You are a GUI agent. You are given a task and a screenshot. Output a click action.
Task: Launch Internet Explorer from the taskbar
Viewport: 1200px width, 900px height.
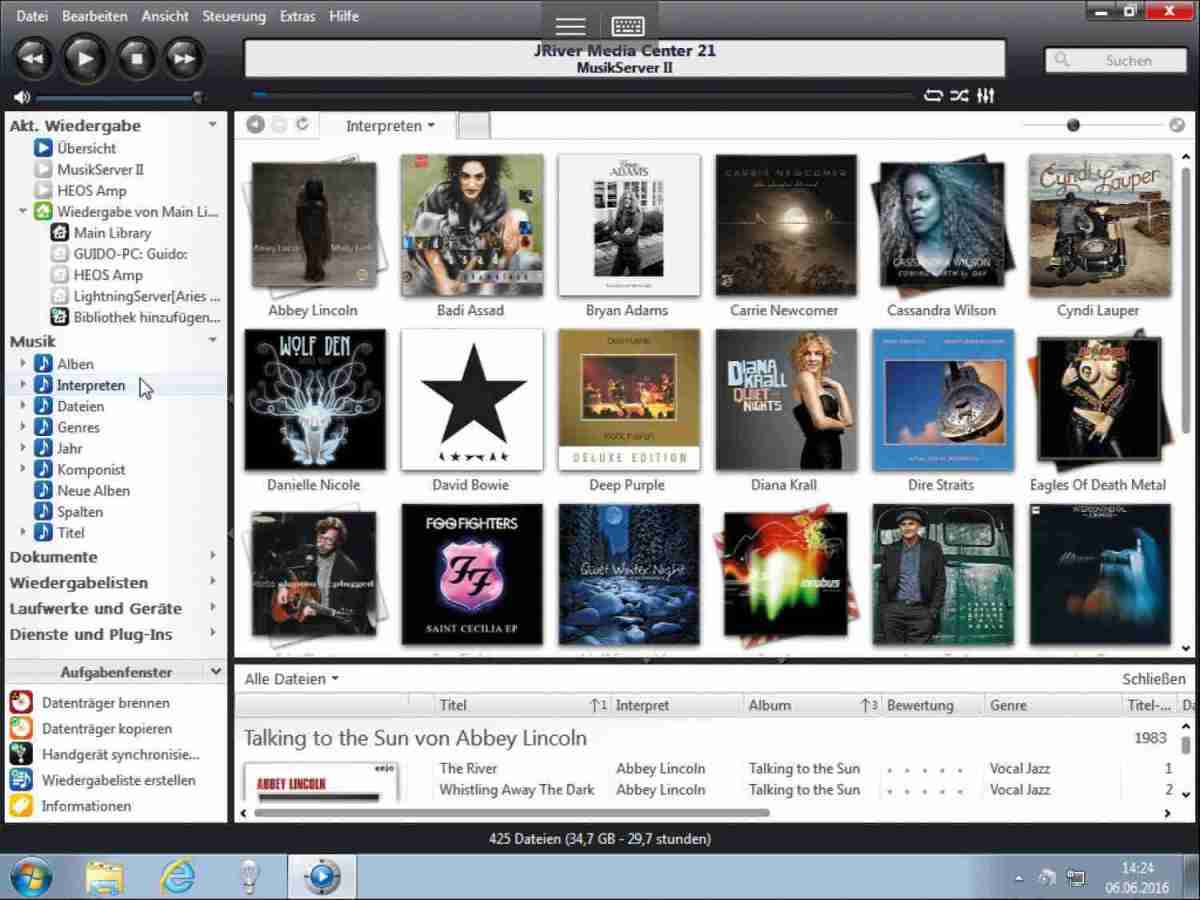pyautogui.click(x=177, y=877)
